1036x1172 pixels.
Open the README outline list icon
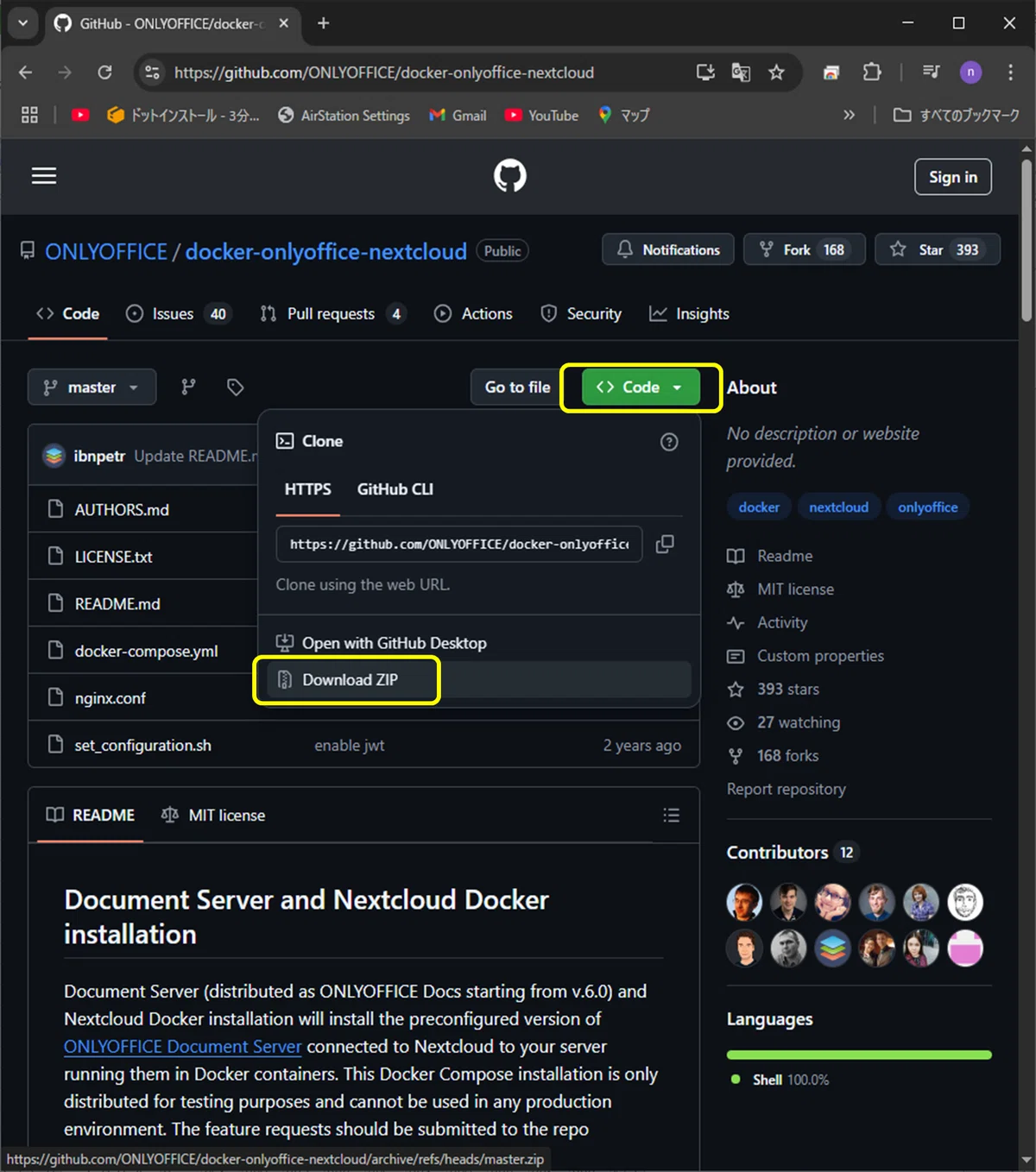tap(671, 816)
